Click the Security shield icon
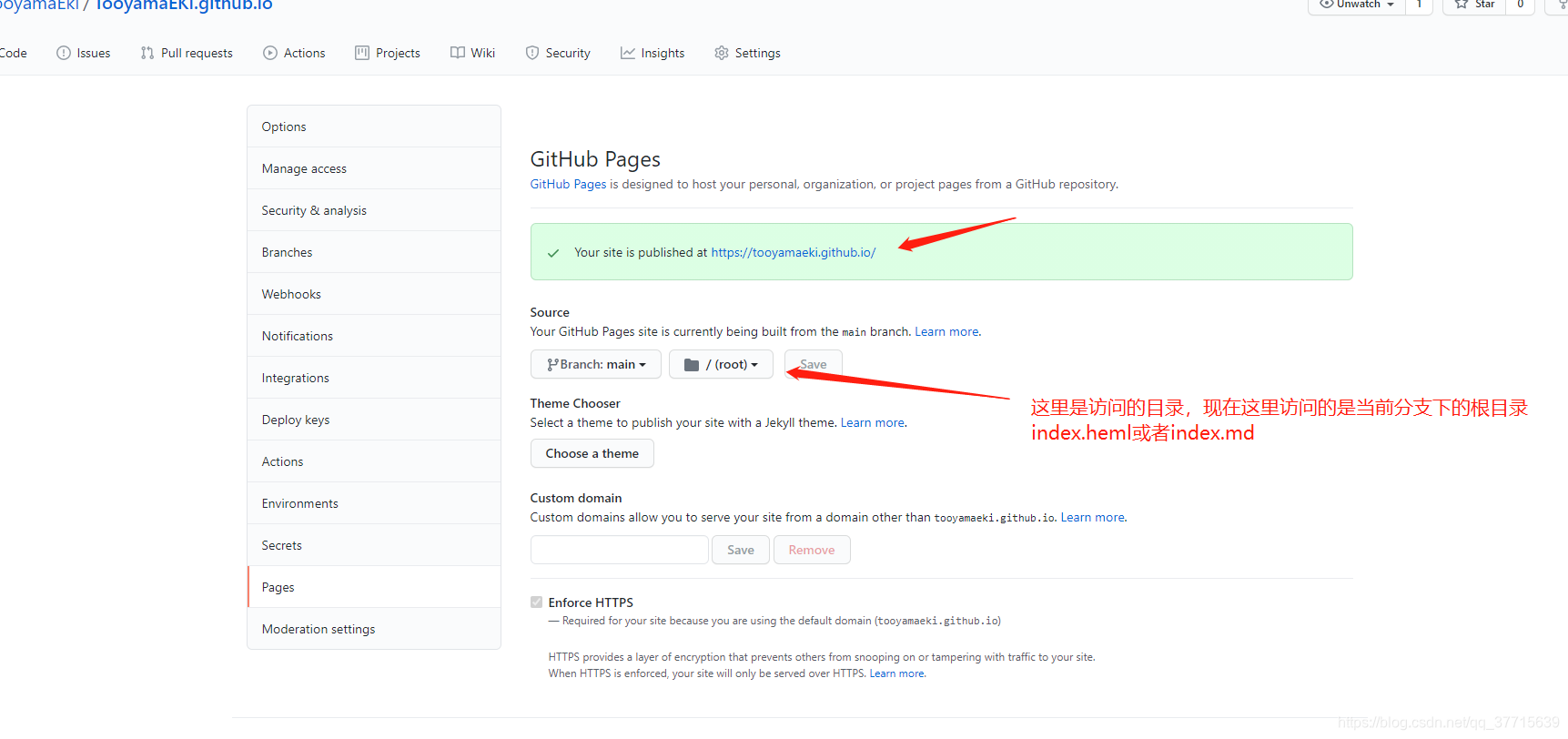This screenshot has width=1568, height=739. click(x=532, y=53)
